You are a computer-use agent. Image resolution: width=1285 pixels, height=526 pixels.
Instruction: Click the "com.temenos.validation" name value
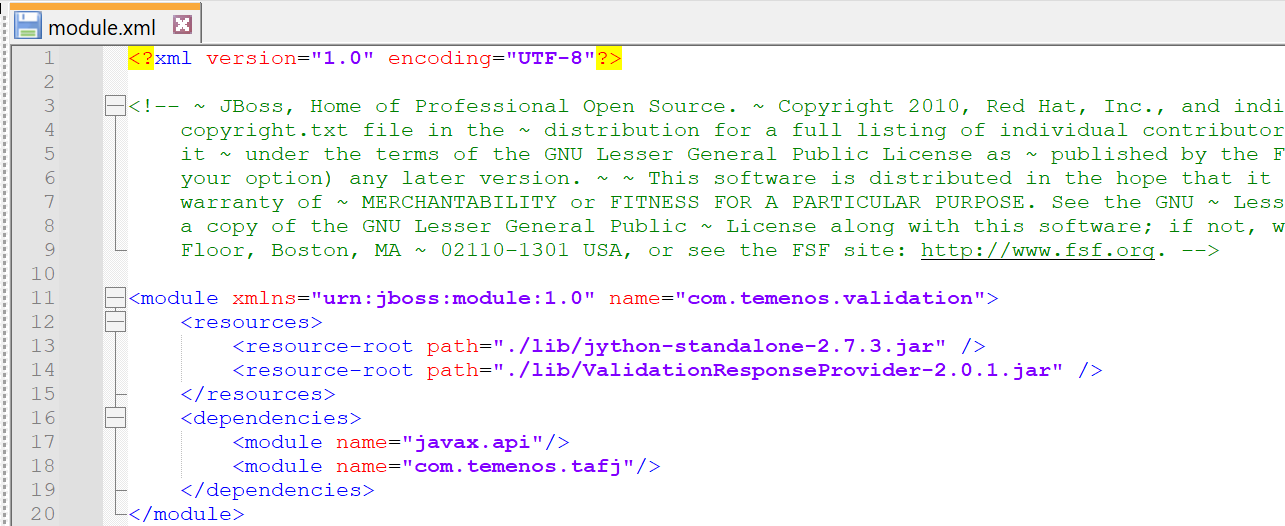coord(830,298)
